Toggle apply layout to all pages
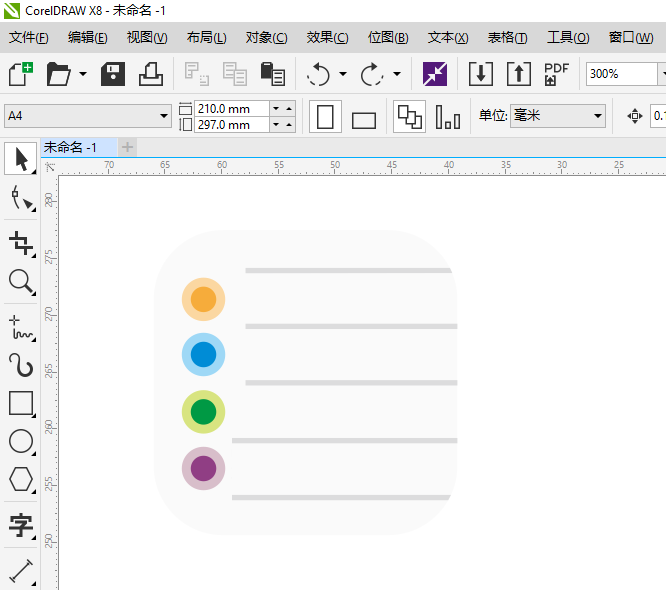The width and height of the screenshot is (666, 590). tap(409, 117)
